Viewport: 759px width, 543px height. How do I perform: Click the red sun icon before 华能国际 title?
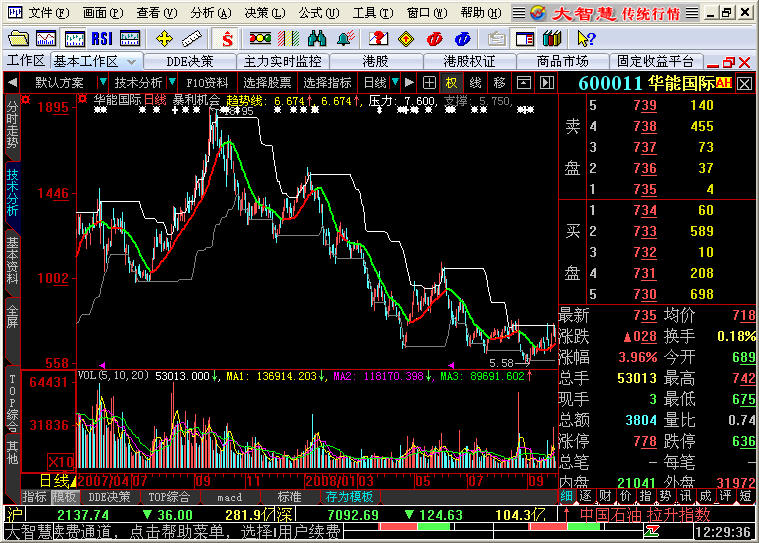click(83, 99)
